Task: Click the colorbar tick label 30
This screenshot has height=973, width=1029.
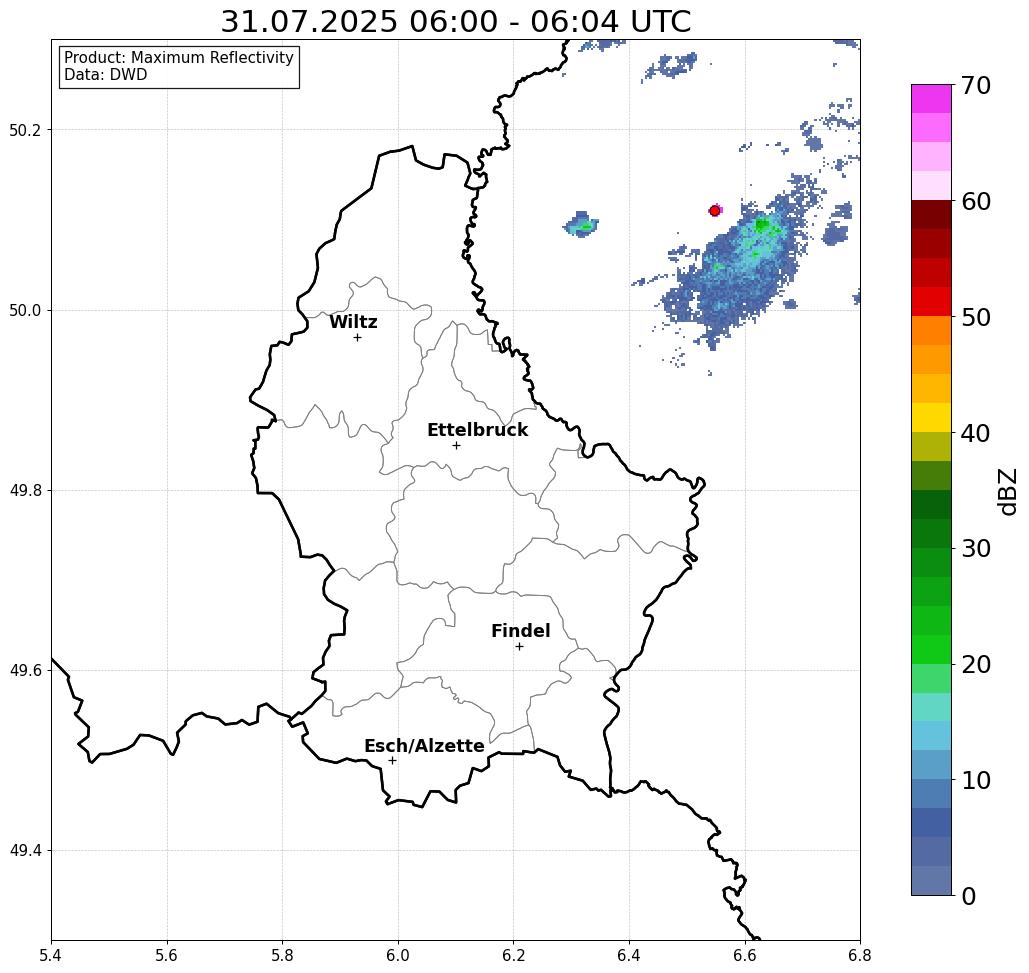Action: click(976, 548)
